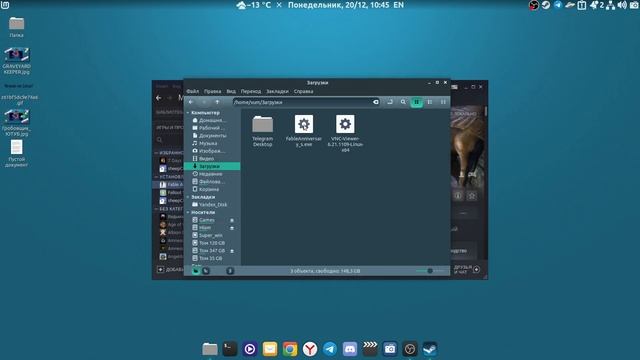Screen dimensions: 640x360
Task: Click back arrow in Steam window
Action: point(159,98)
